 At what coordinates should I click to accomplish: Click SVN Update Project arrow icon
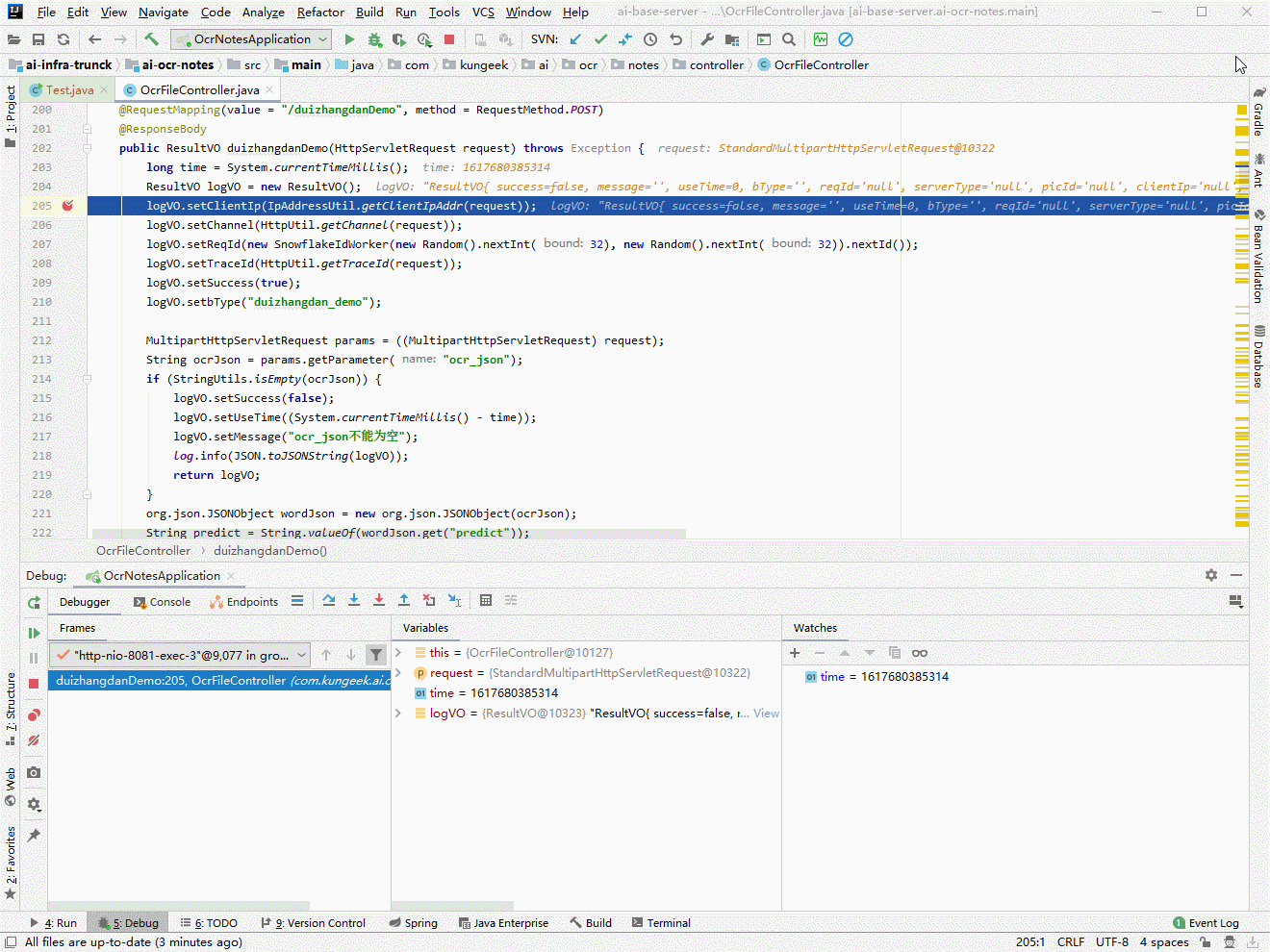[x=575, y=39]
